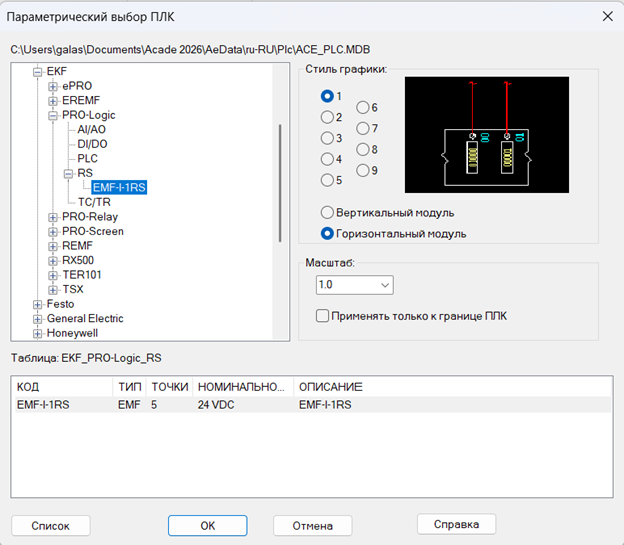
Task: Select graphics style radio button 8
Action: 363,150
